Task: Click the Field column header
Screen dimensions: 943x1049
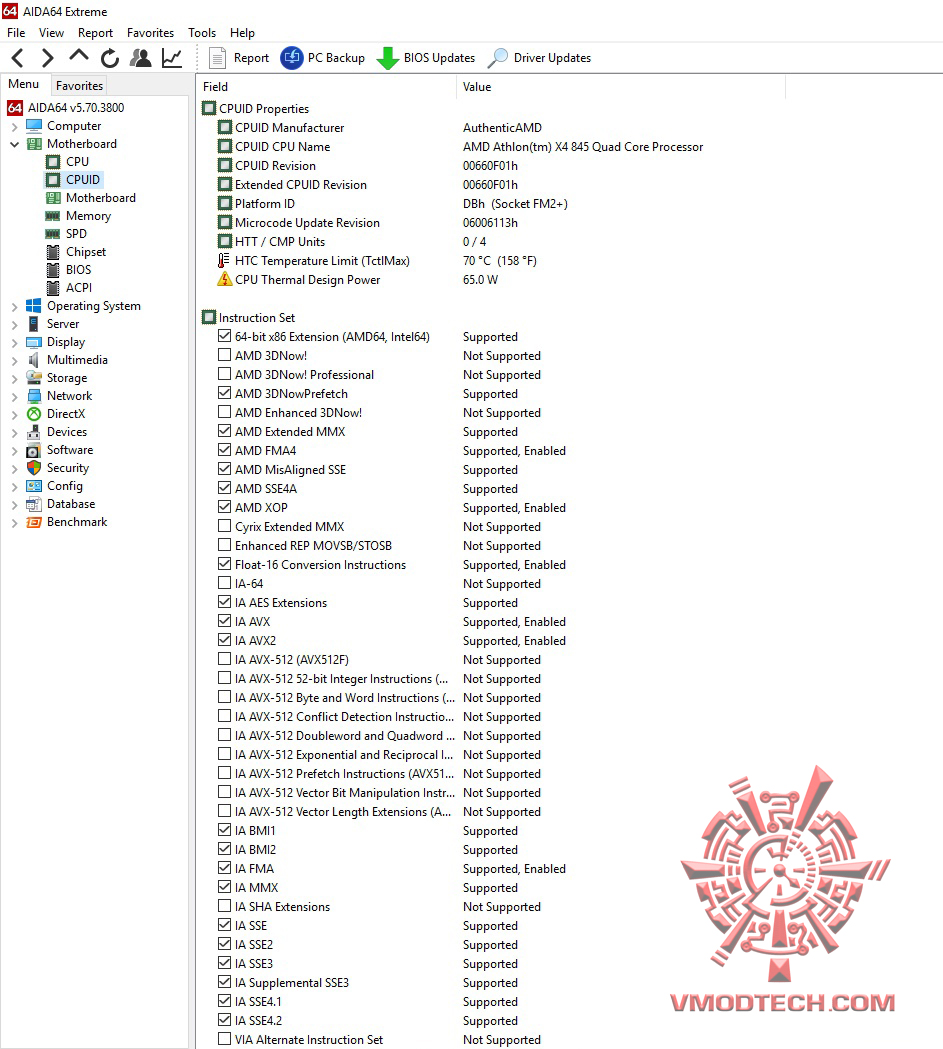Action: coord(327,87)
